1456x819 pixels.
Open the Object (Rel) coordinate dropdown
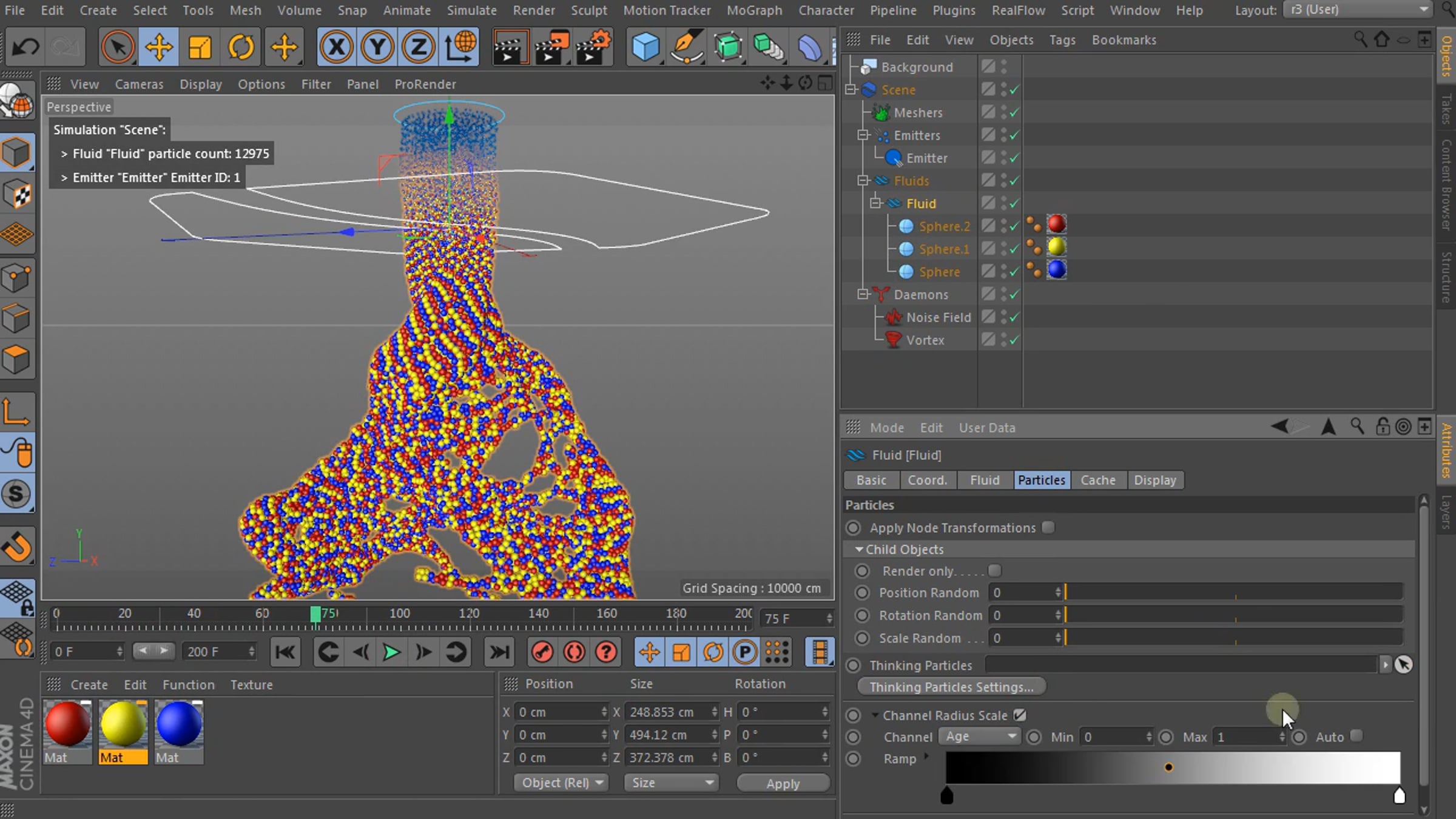[x=561, y=783]
